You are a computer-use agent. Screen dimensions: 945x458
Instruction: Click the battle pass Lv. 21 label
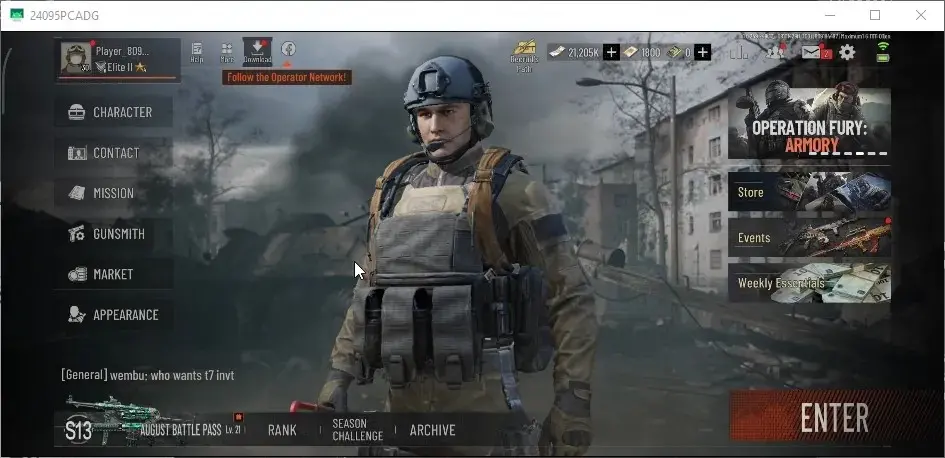point(234,430)
